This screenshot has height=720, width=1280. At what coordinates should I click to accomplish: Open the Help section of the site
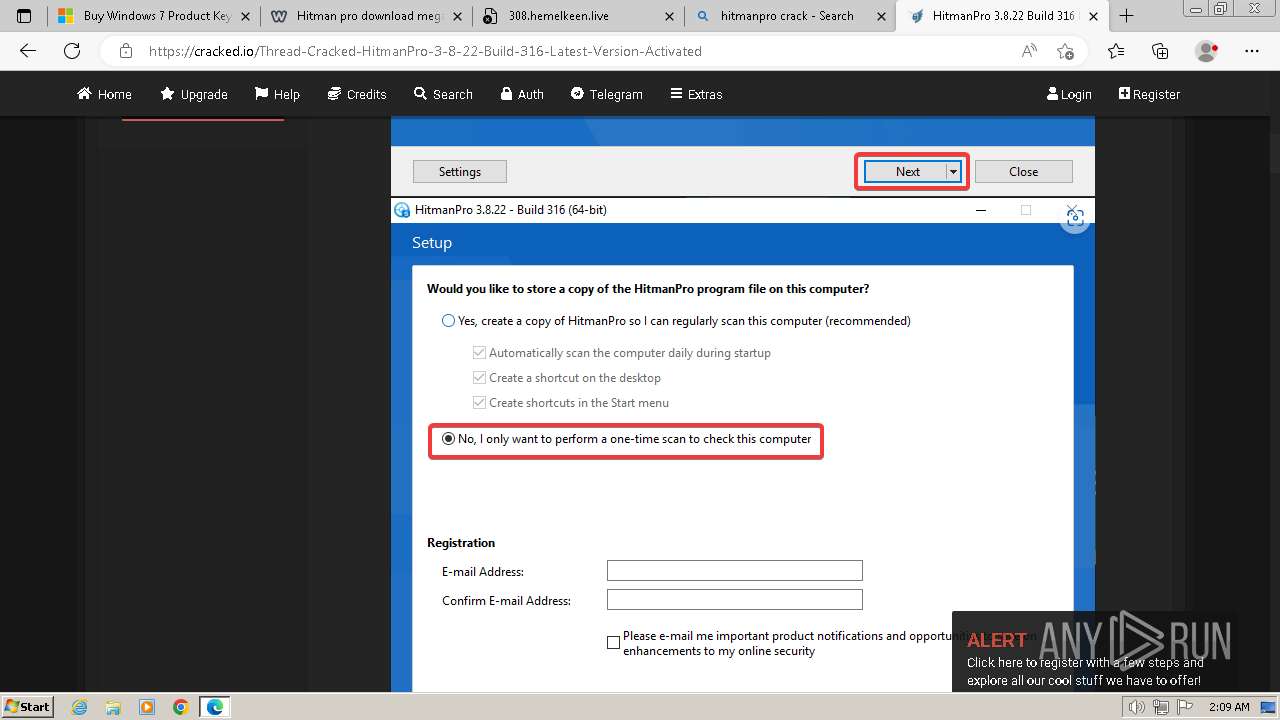click(x=277, y=94)
